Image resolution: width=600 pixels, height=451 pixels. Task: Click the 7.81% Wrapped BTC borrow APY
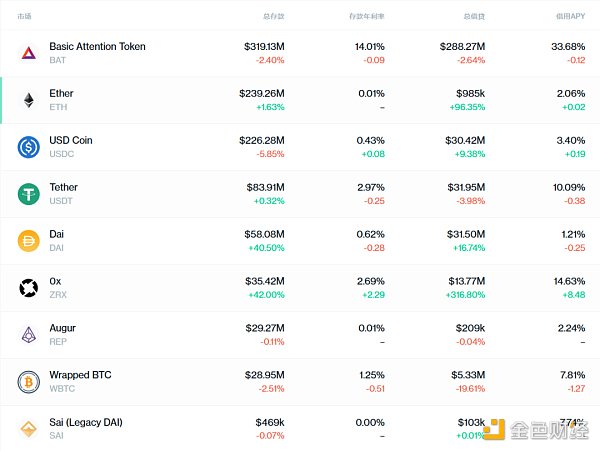[572, 375]
